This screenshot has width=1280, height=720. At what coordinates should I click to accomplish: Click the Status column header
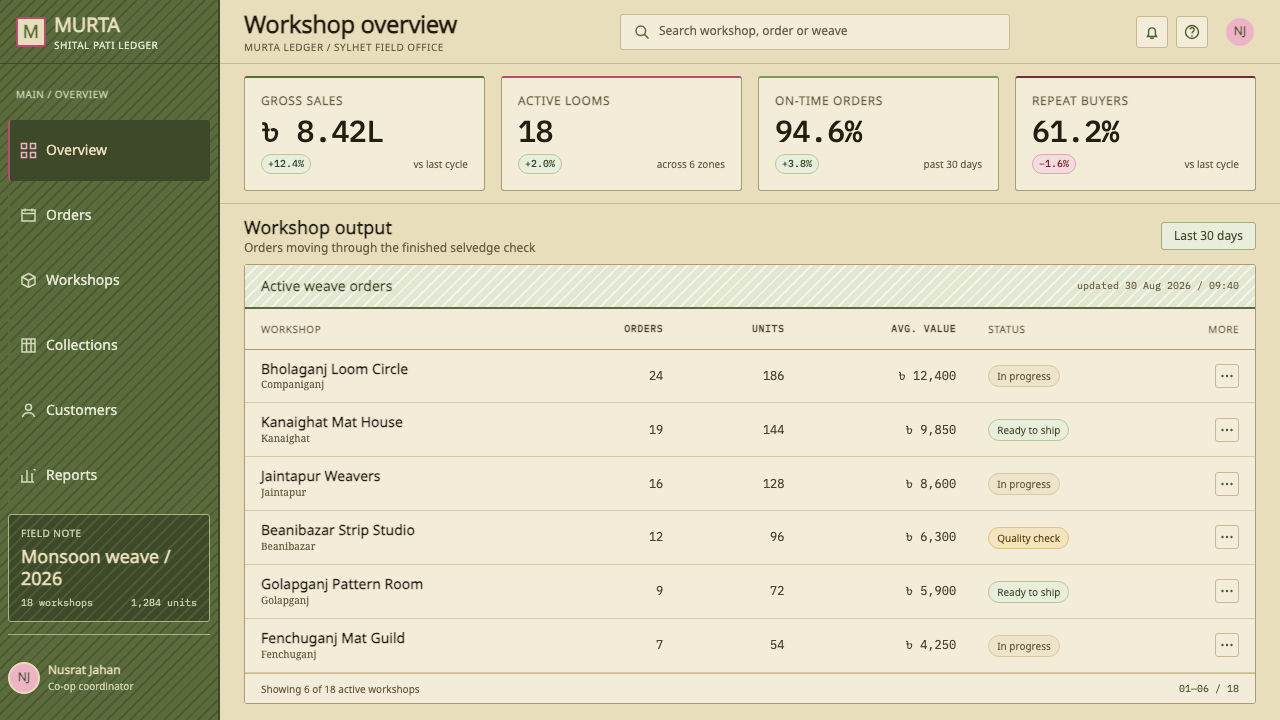coord(1006,329)
